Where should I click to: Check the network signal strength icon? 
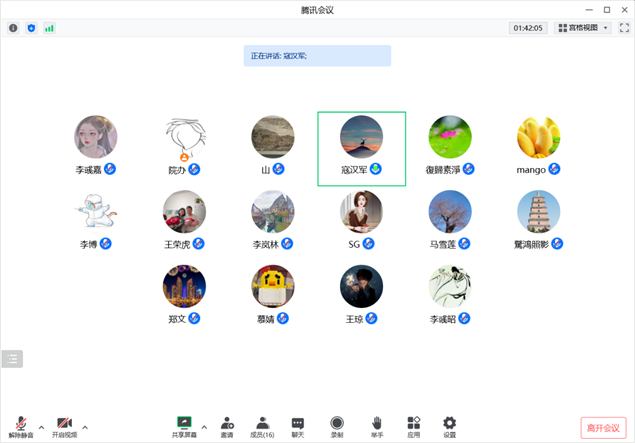coord(49,28)
